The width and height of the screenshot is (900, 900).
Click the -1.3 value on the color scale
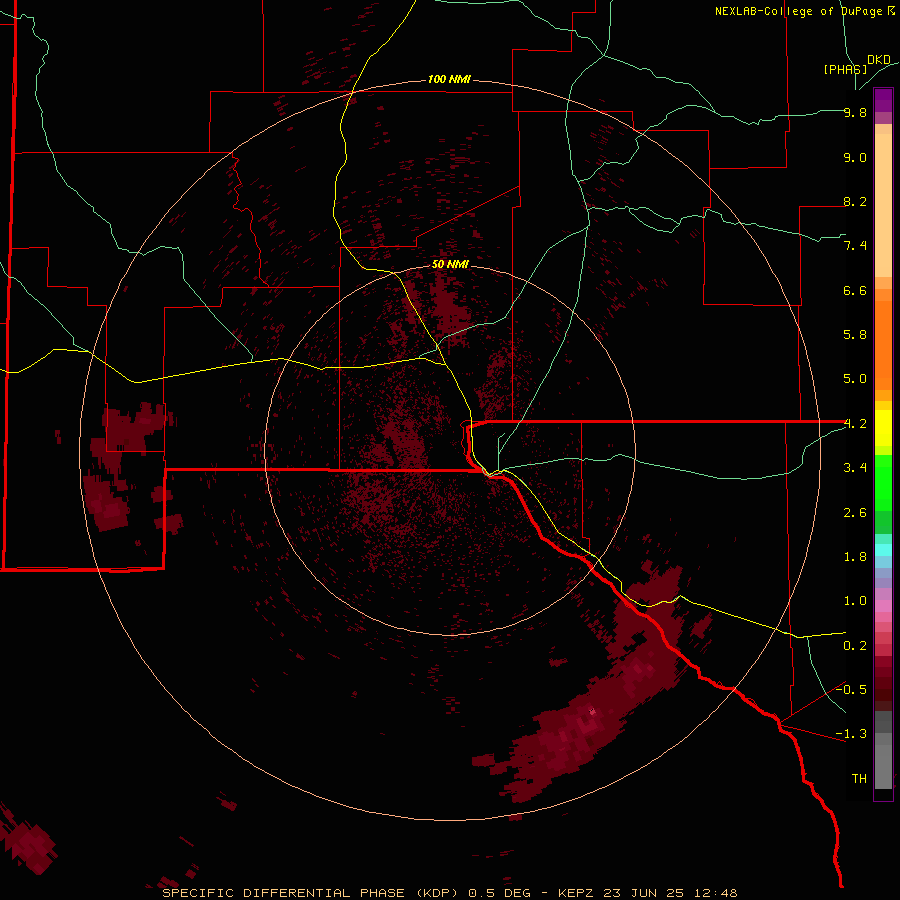tap(851, 734)
